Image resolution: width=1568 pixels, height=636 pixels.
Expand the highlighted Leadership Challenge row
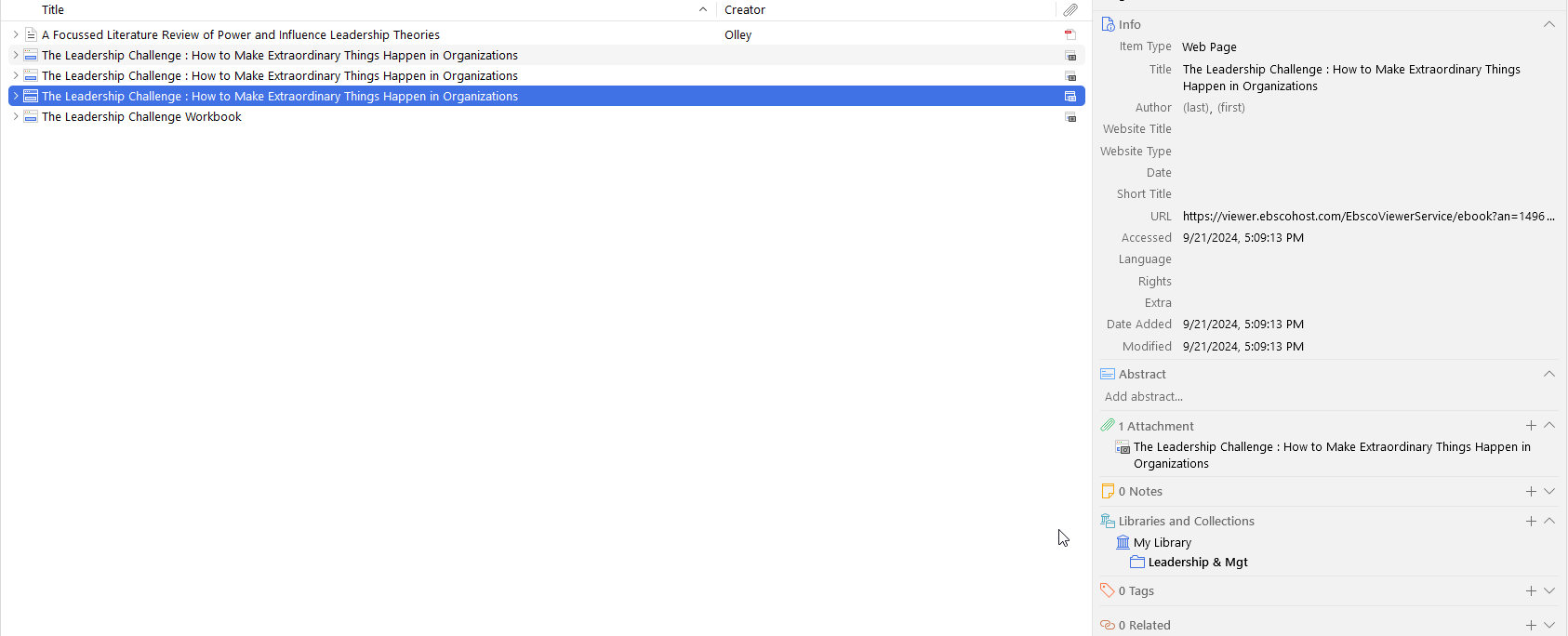coord(16,96)
